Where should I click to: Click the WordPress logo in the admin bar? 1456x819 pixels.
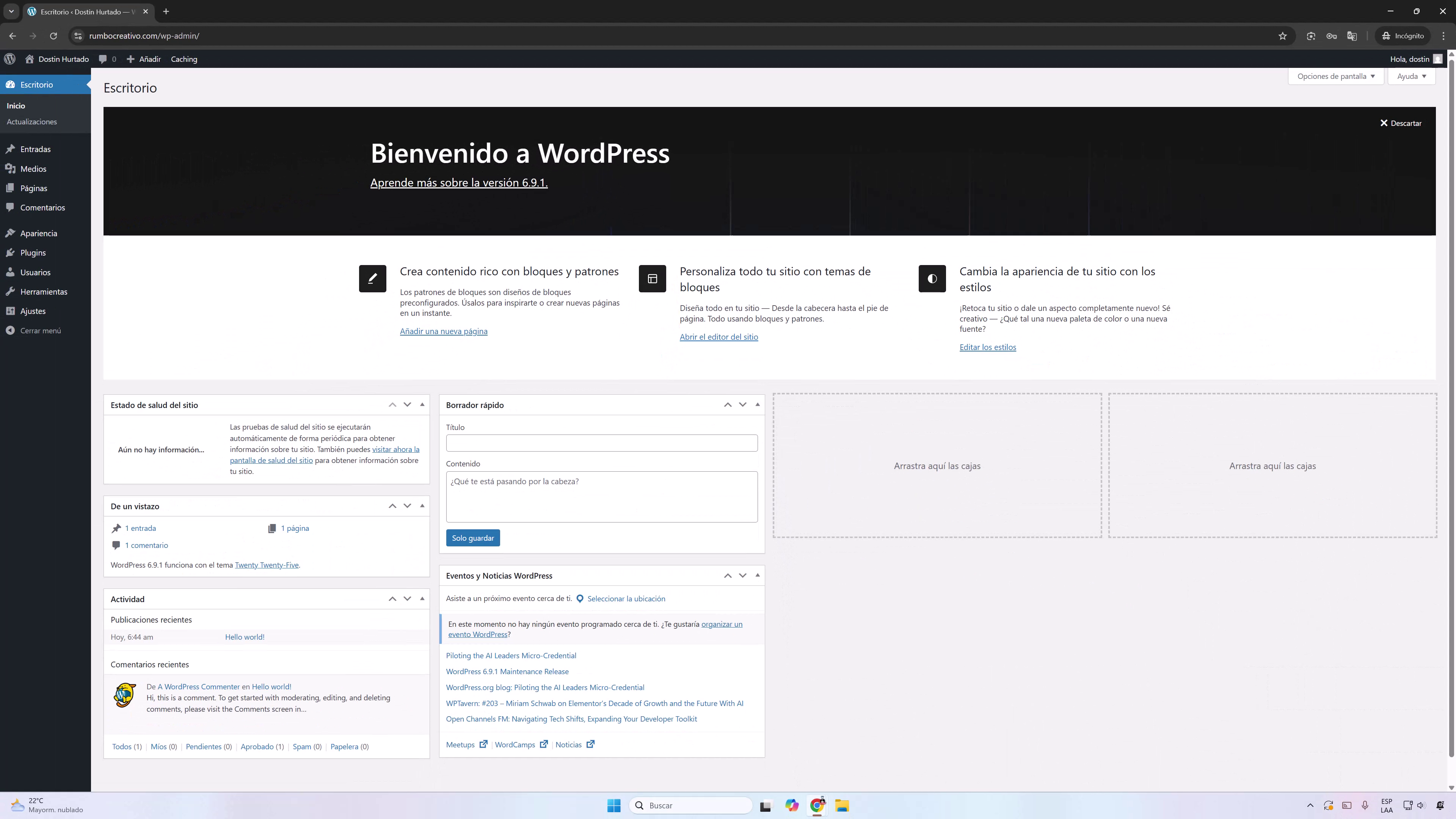9,59
